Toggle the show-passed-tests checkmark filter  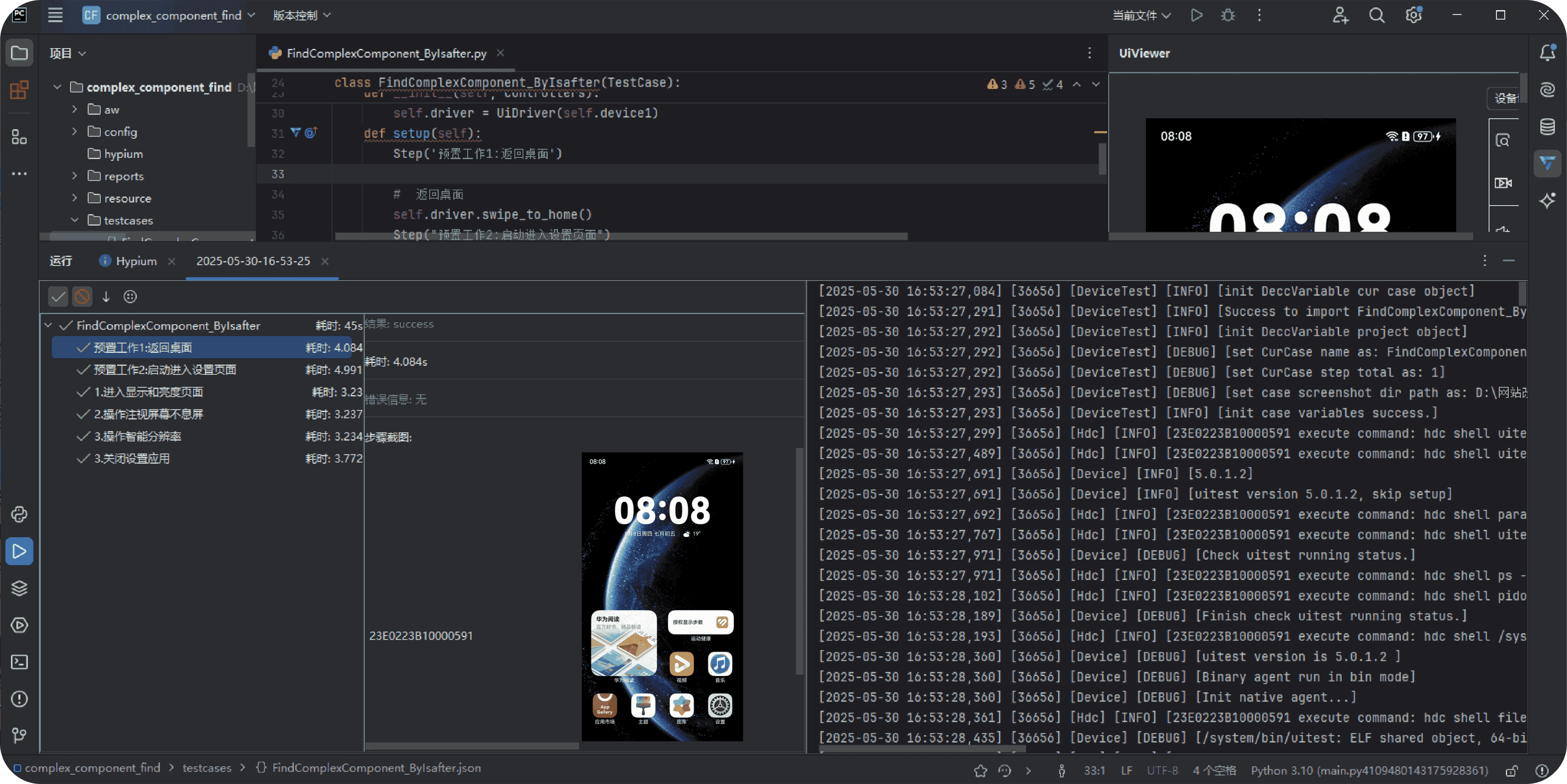point(58,296)
